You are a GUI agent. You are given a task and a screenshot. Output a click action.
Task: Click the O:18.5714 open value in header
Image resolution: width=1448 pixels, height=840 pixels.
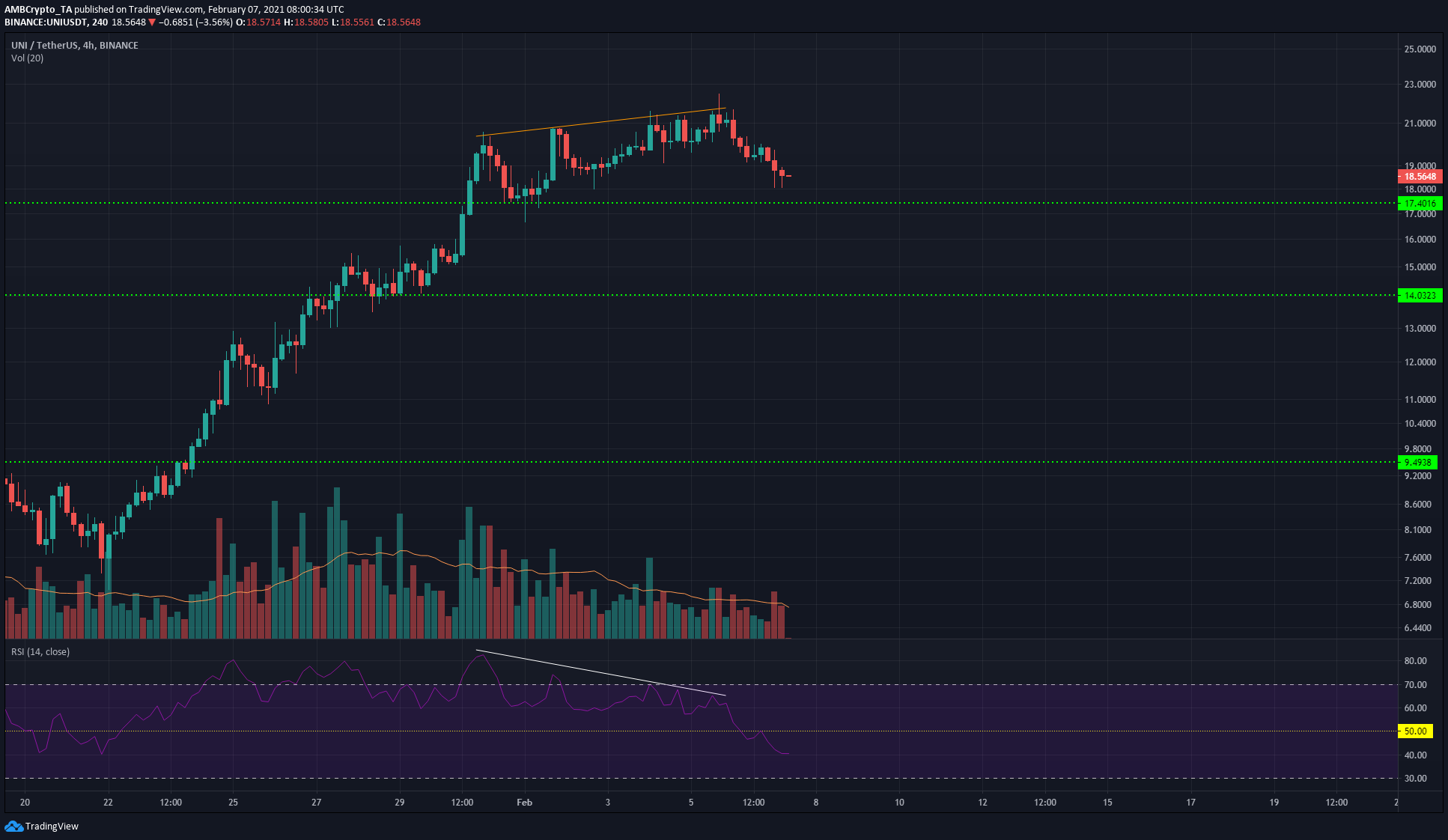click(258, 22)
